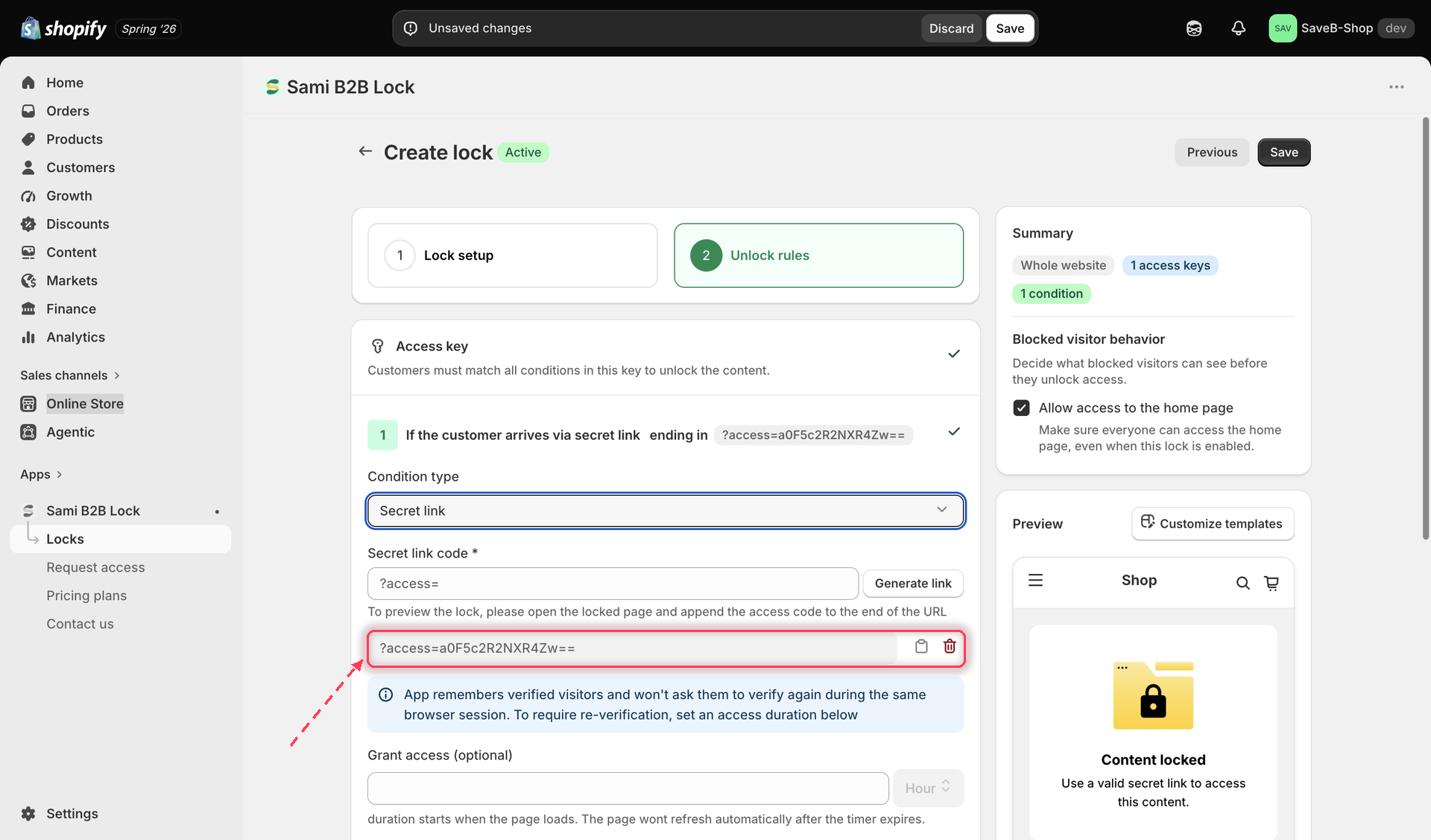Open the Hour unit selector

pyautogui.click(x=928, y=789)
